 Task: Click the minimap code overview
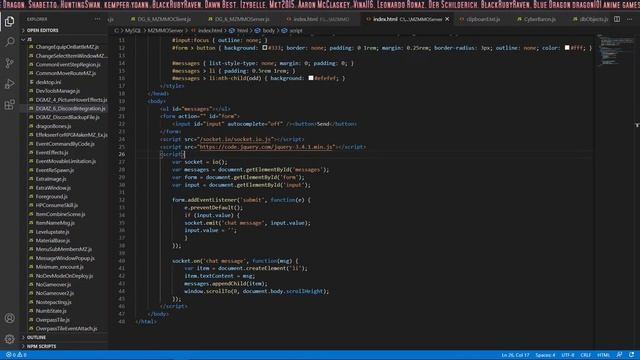coord(616,51)
